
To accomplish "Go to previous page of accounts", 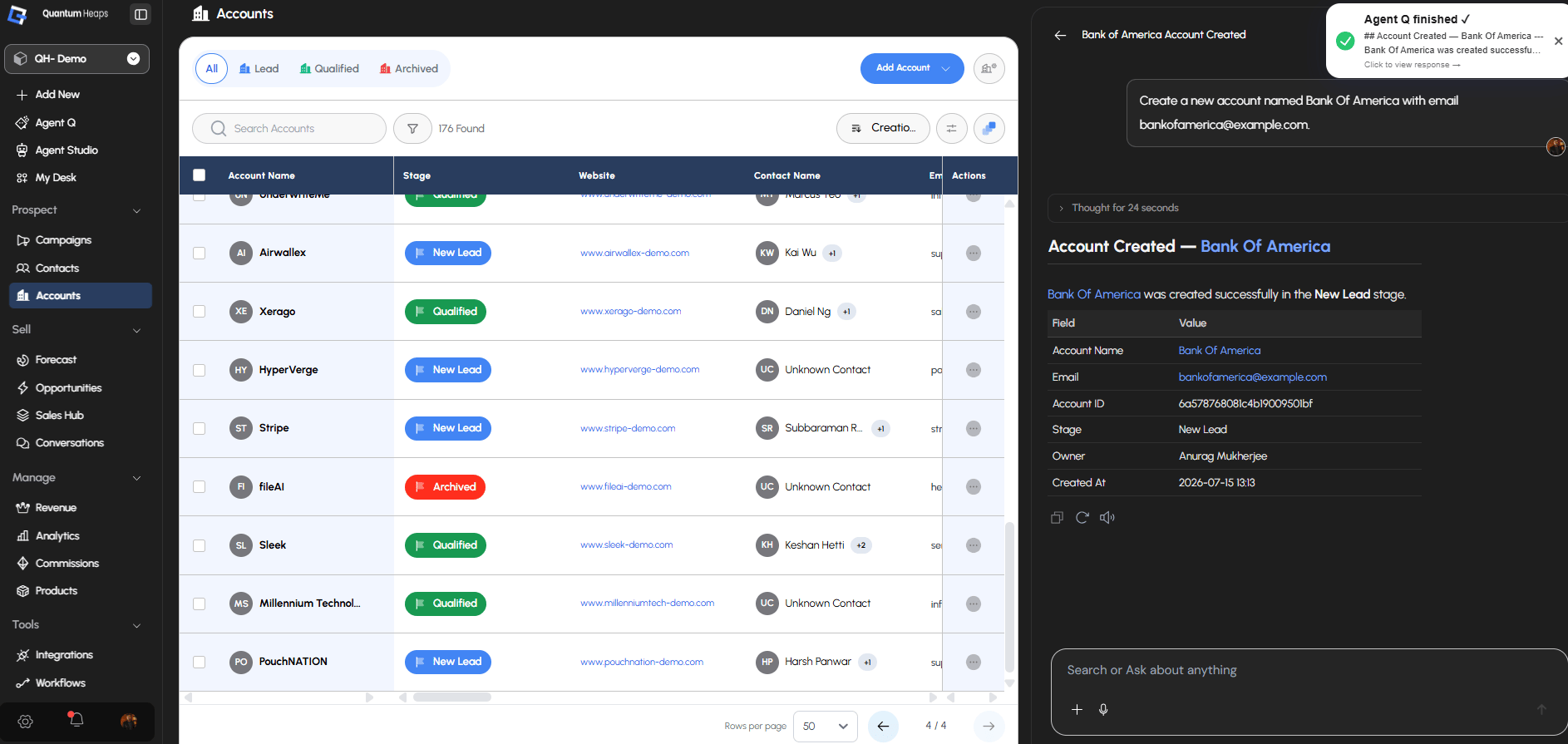I will click(x=883, y=726).
